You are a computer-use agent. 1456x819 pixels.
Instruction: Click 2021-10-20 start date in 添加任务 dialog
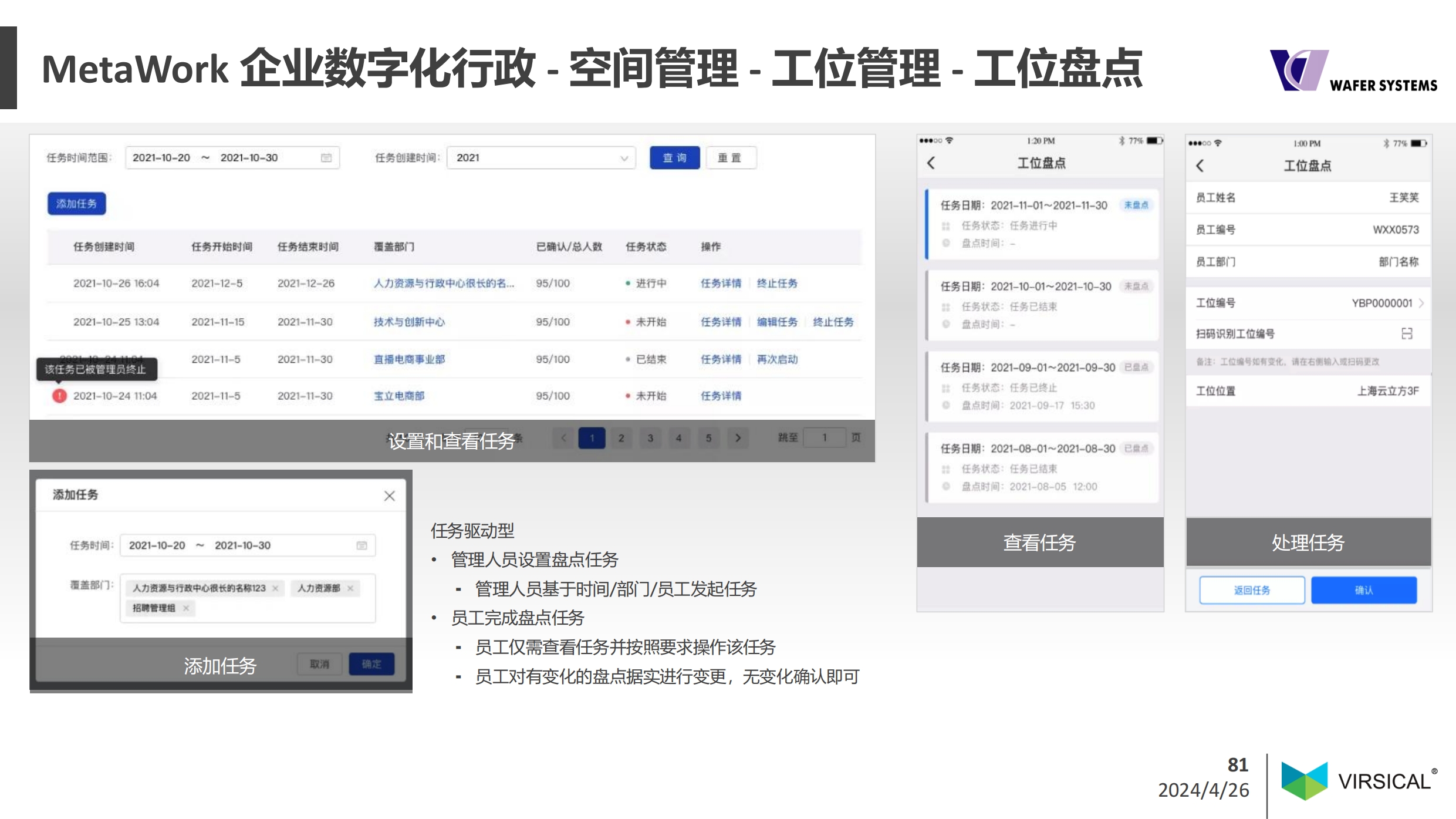click(157, 545)
